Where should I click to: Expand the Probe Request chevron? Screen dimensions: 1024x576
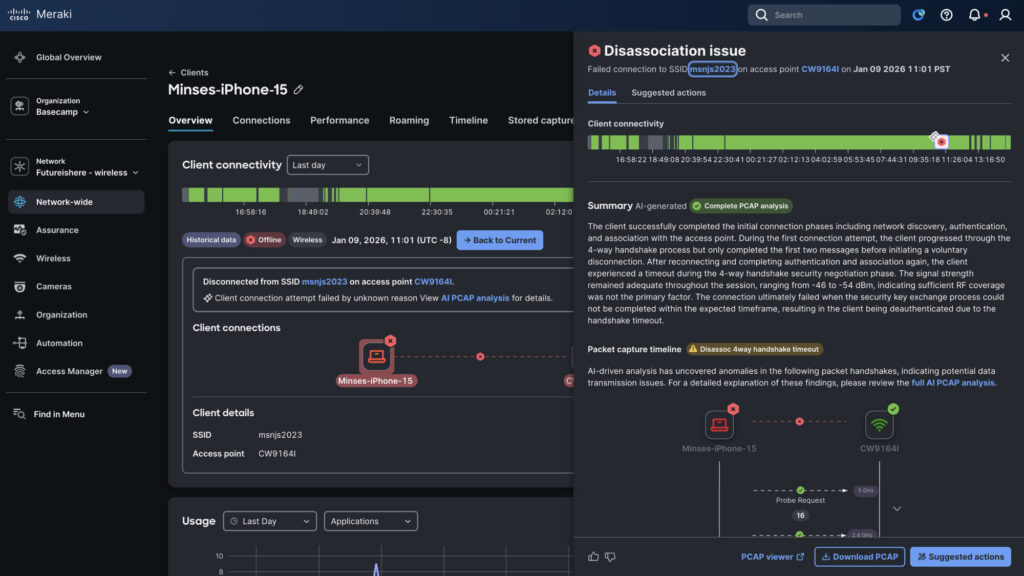[896, 509]
